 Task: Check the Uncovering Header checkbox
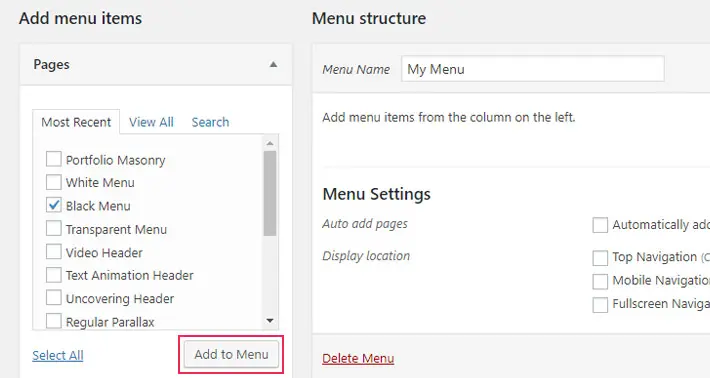click(x=53, y=297)
